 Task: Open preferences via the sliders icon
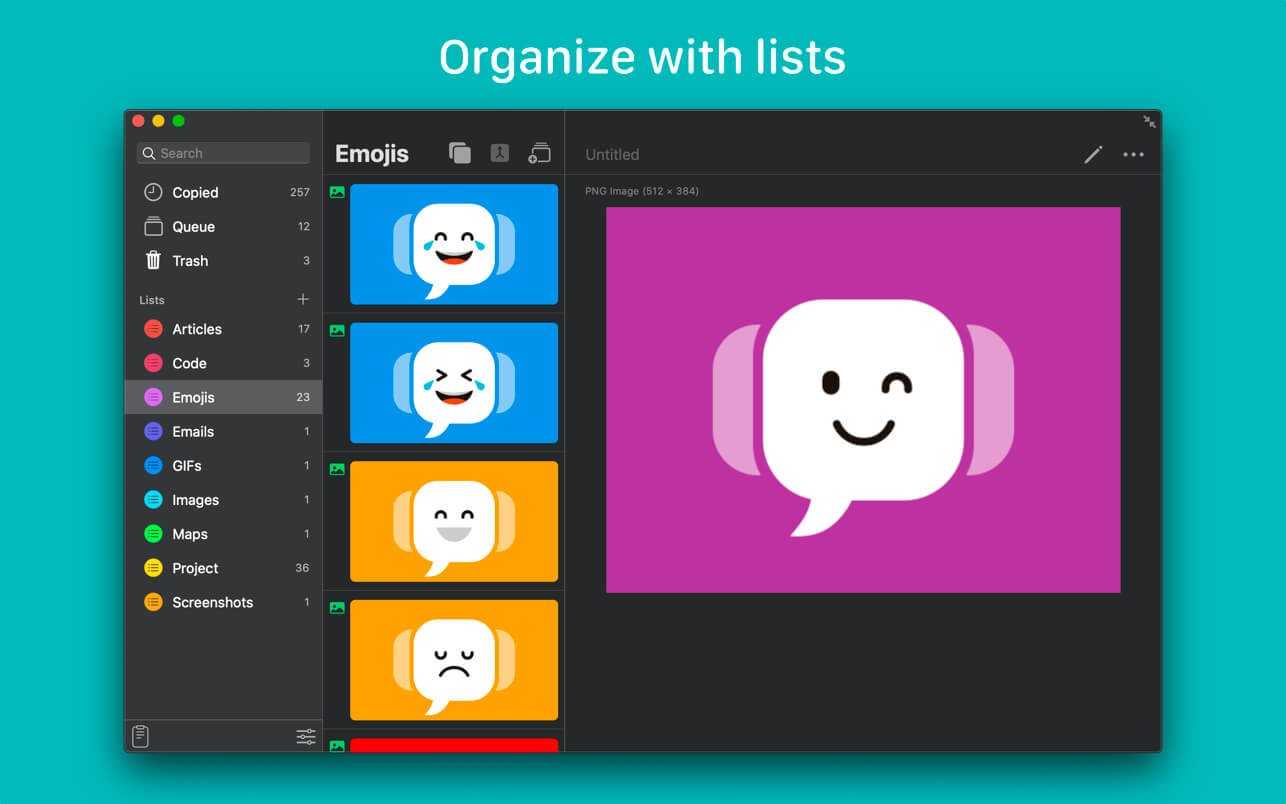(305, 736)
